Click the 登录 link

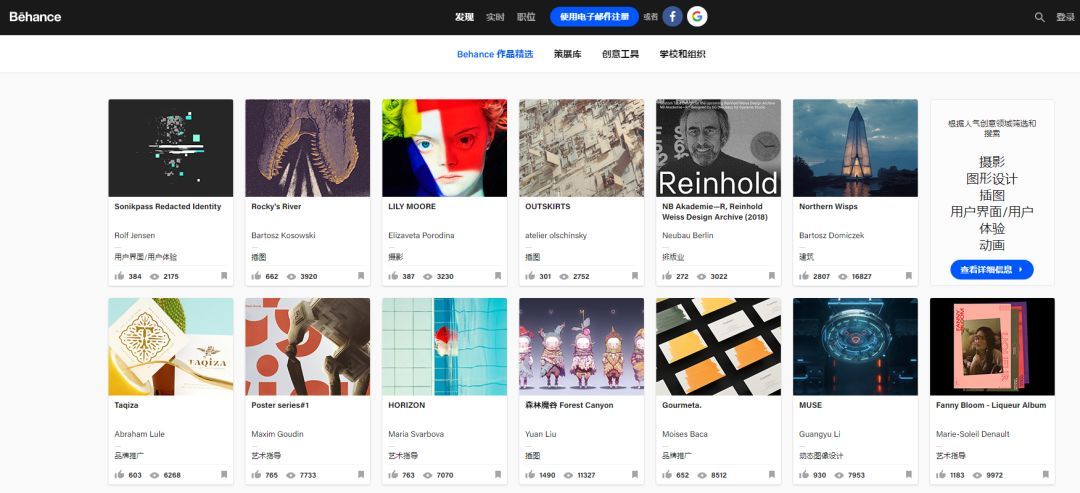point(1066,17)
